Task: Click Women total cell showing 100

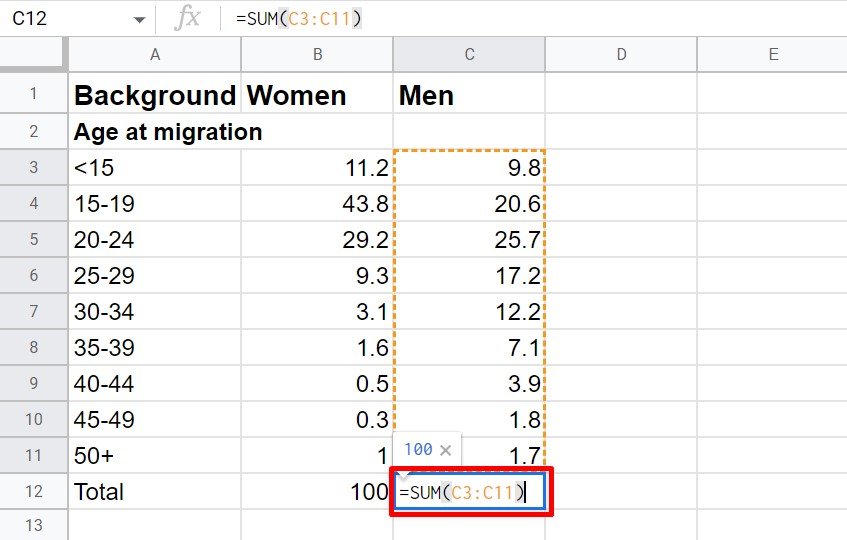Action: (x=317, y=491)
